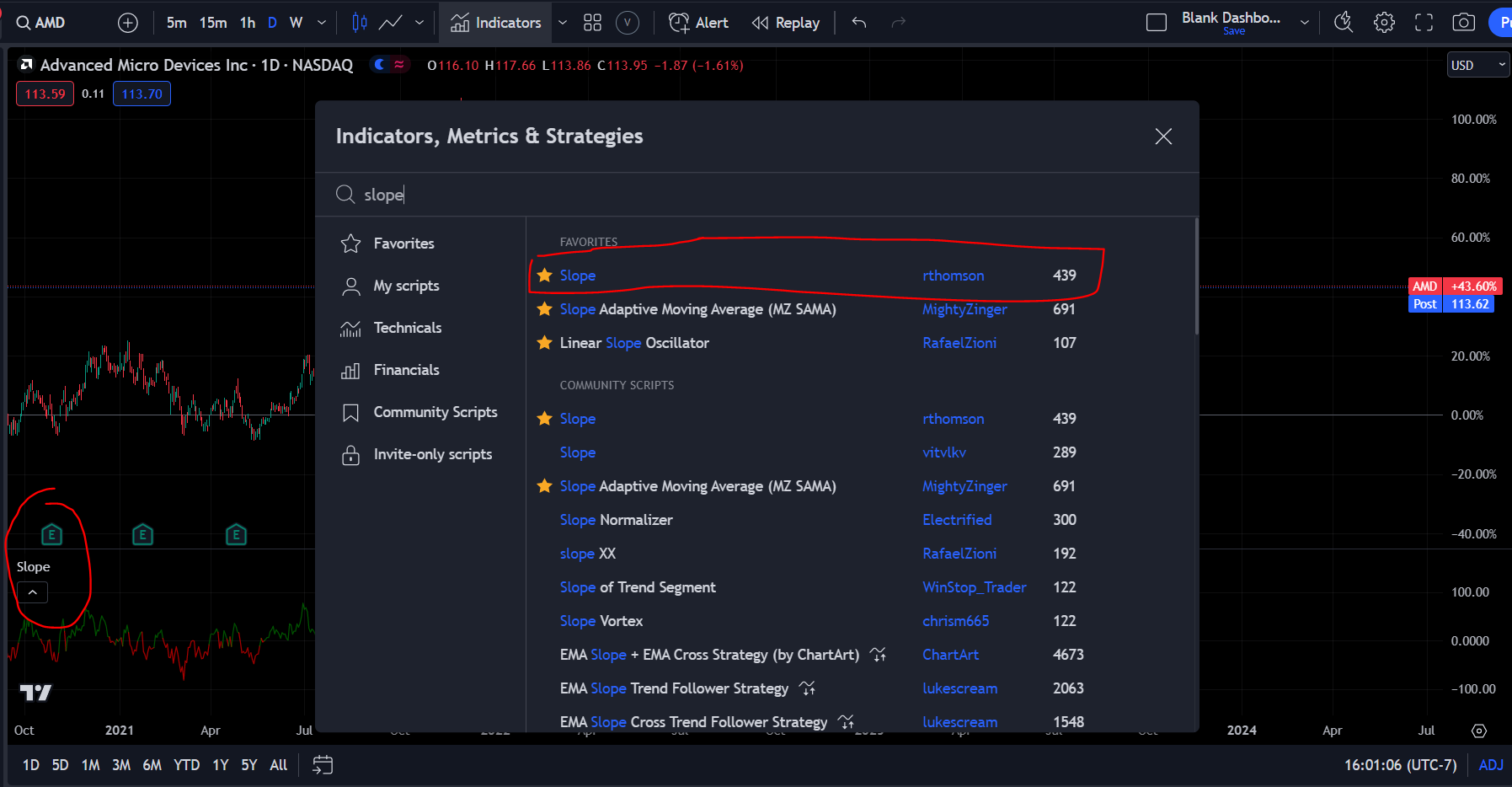
Task: Open the Invite-only scripts category
Action: click(x=420, y=454)
